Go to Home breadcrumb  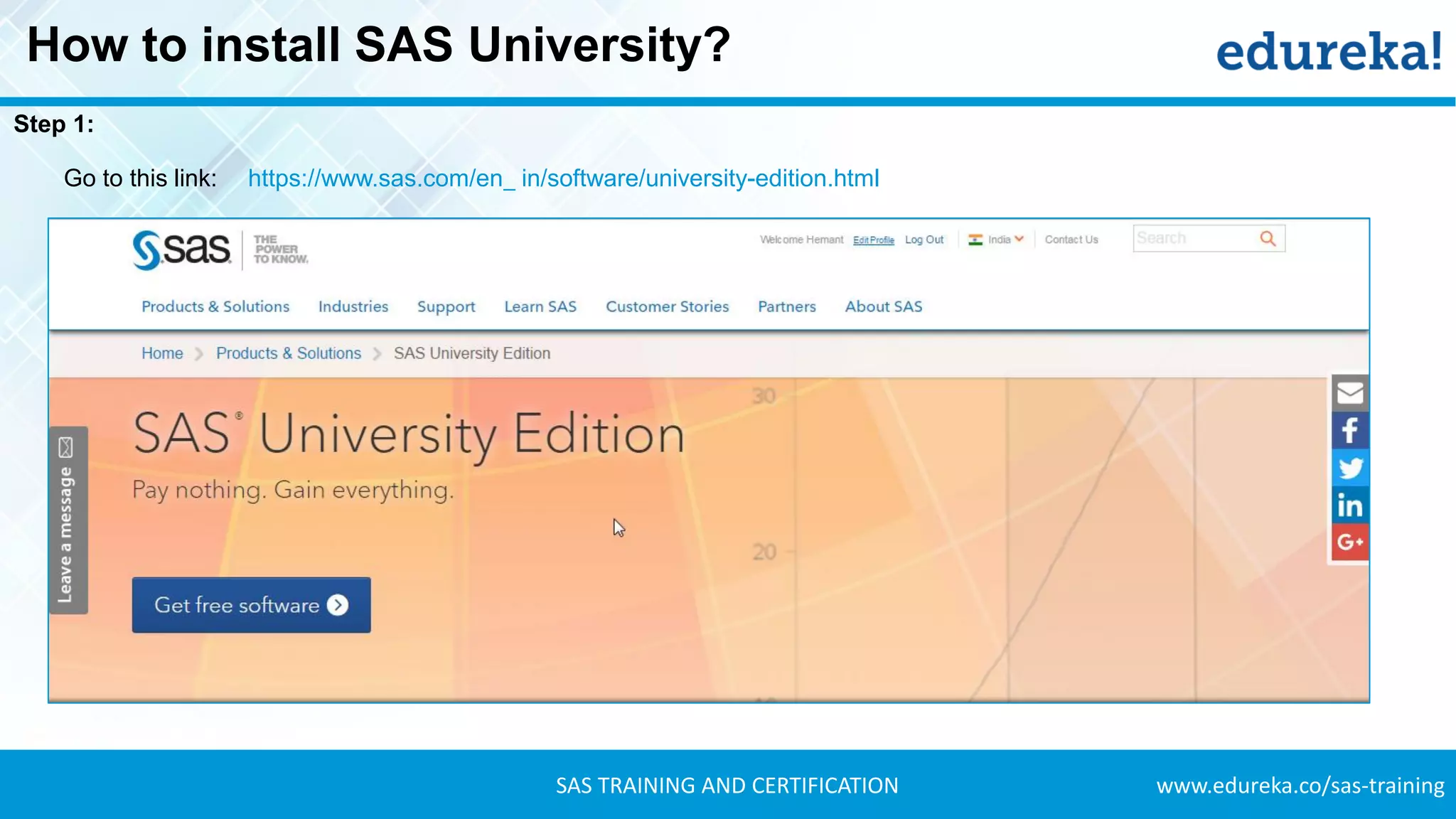pyautogui.click(x=162, y=353)
